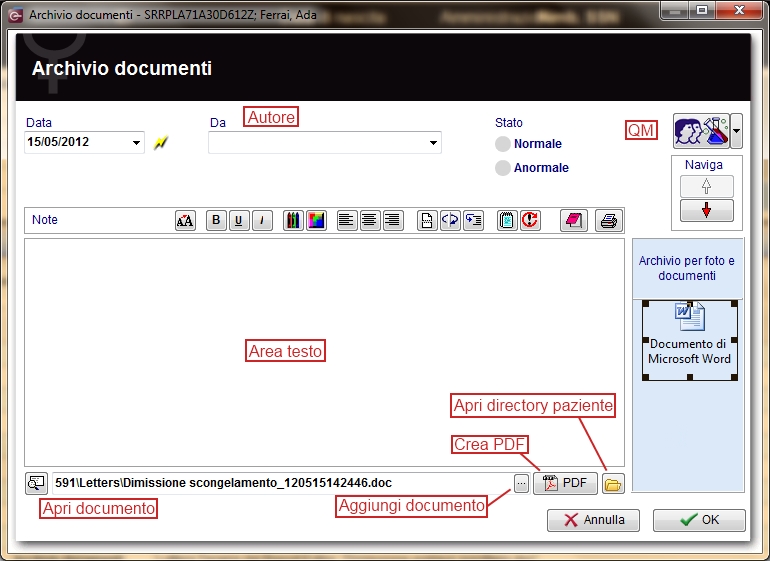Print the note with printer icon

coord(609,221)
